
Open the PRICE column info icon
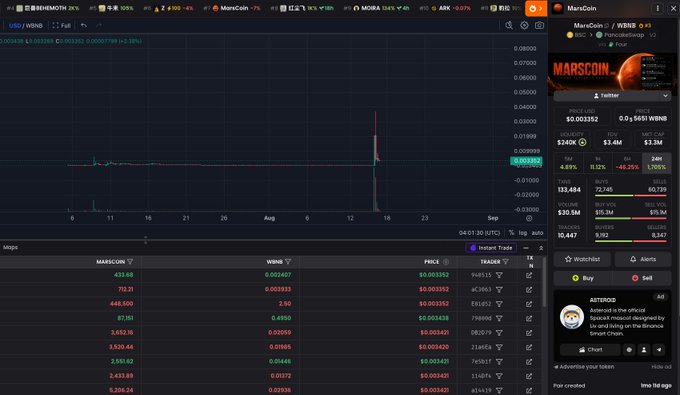(x=446, y=262)
